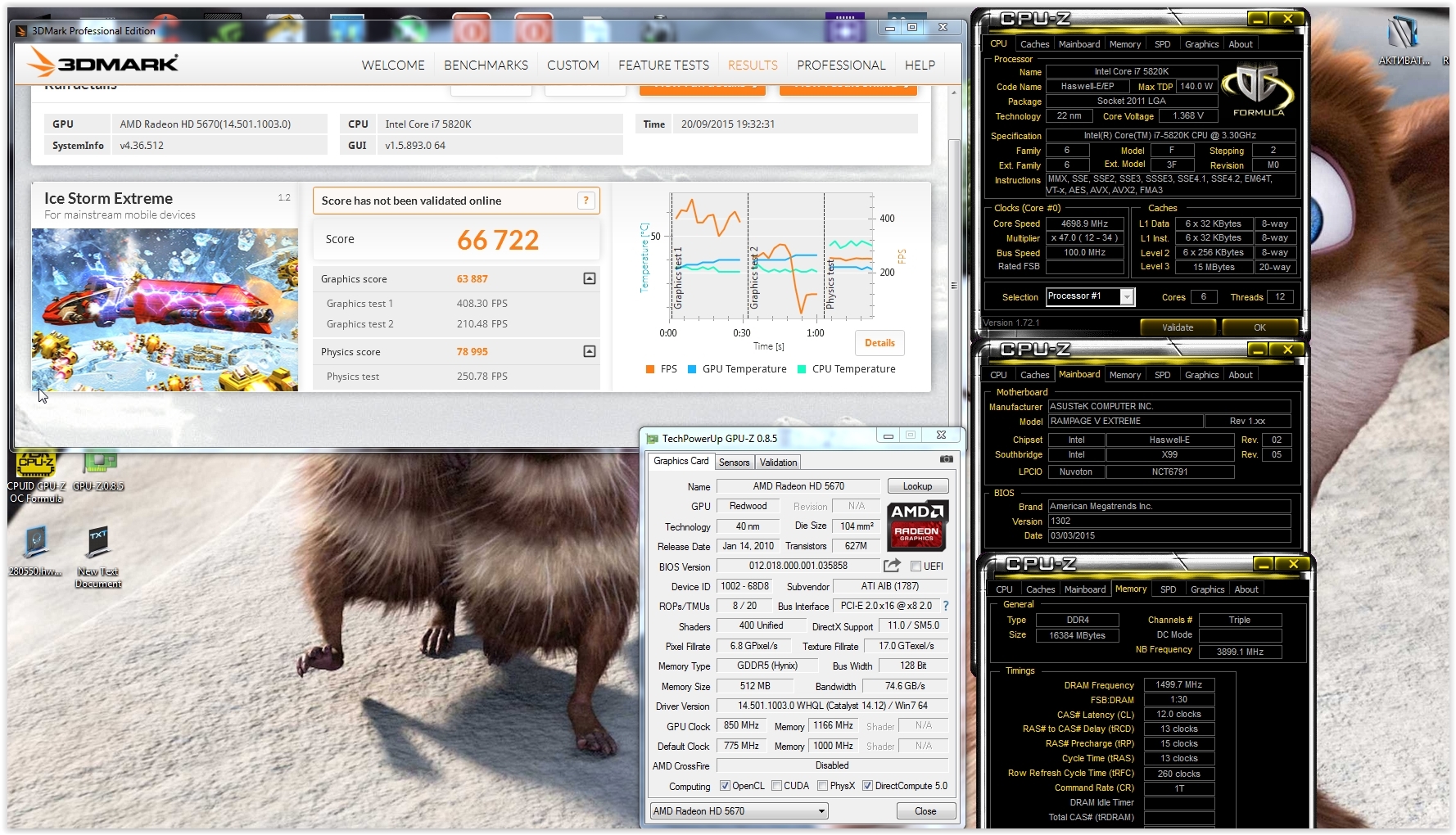Screen dimensions: 1456x835
Task: Open the FEATURE TESTS tab
Action: coord(663,65)
